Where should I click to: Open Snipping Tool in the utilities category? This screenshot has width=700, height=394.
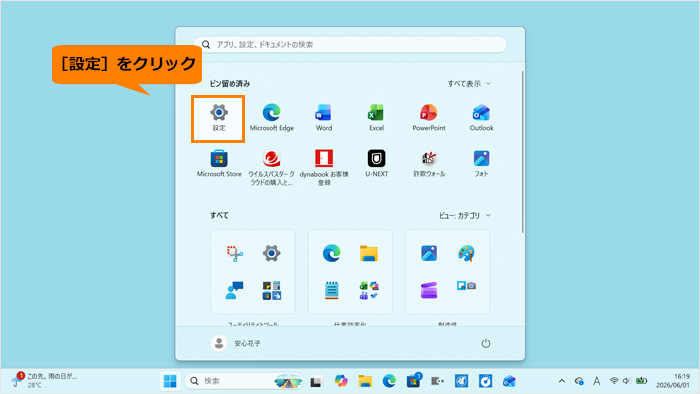click(x=235, y=253)
